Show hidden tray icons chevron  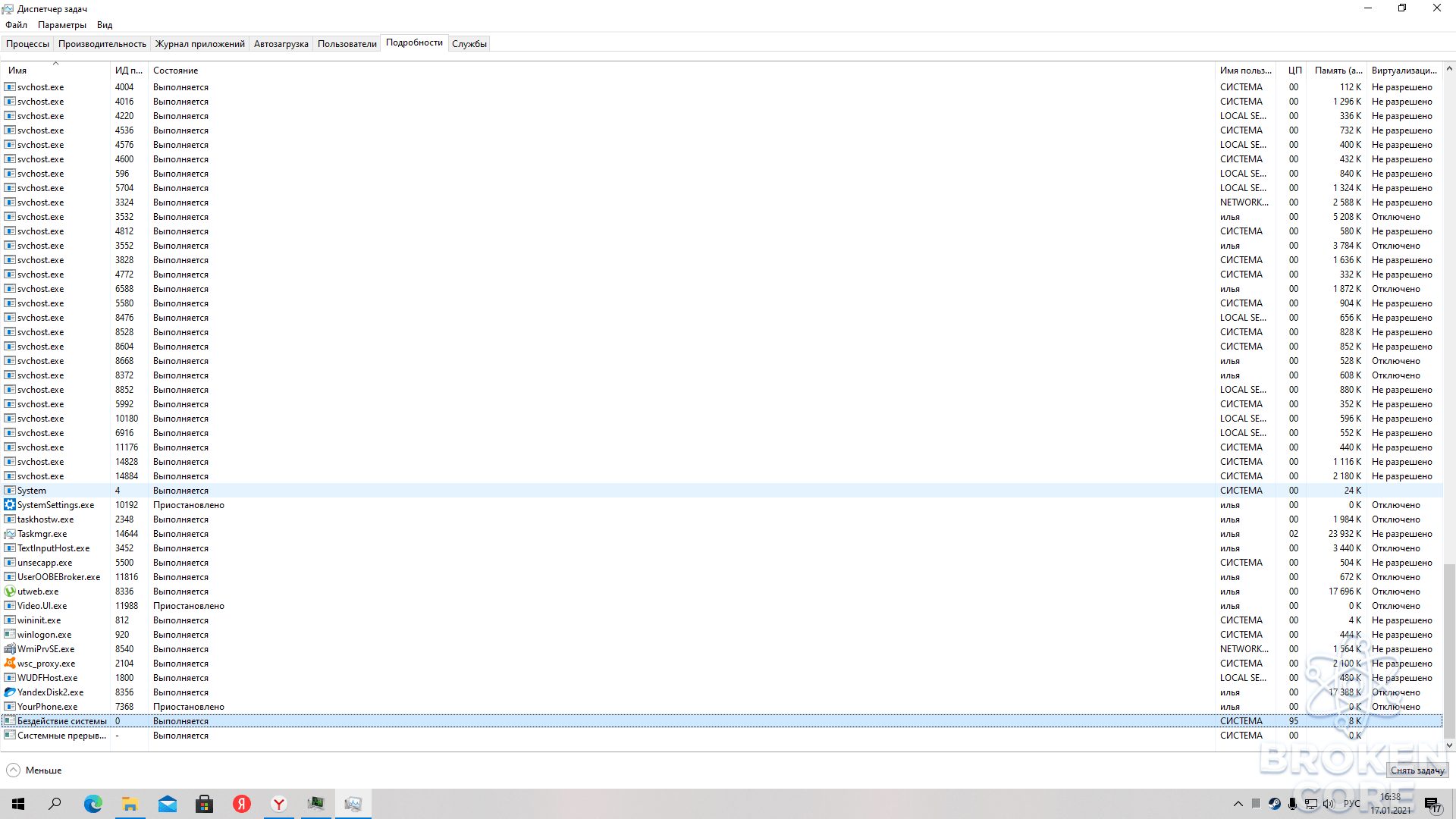(x=1238, y=804)
